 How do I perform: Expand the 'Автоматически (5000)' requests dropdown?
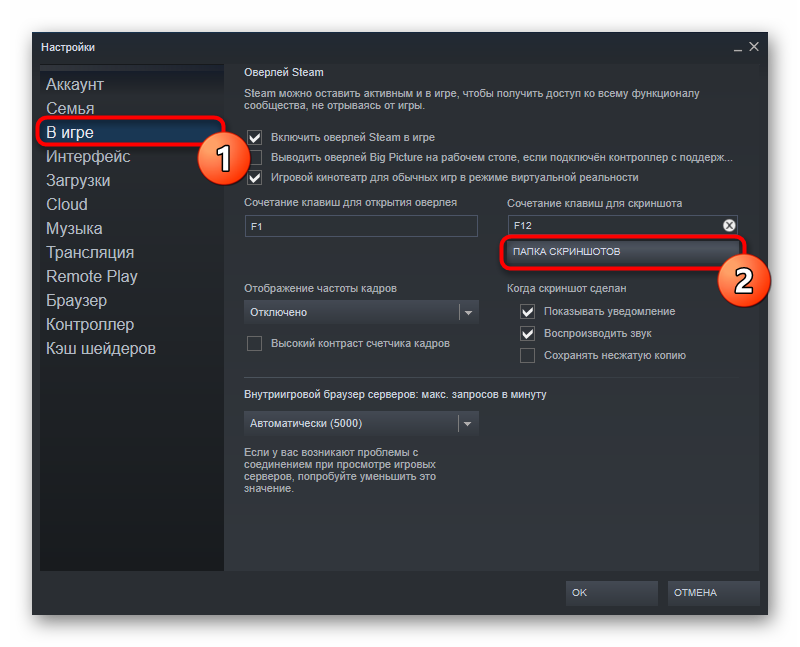click(x=361, y=424)
